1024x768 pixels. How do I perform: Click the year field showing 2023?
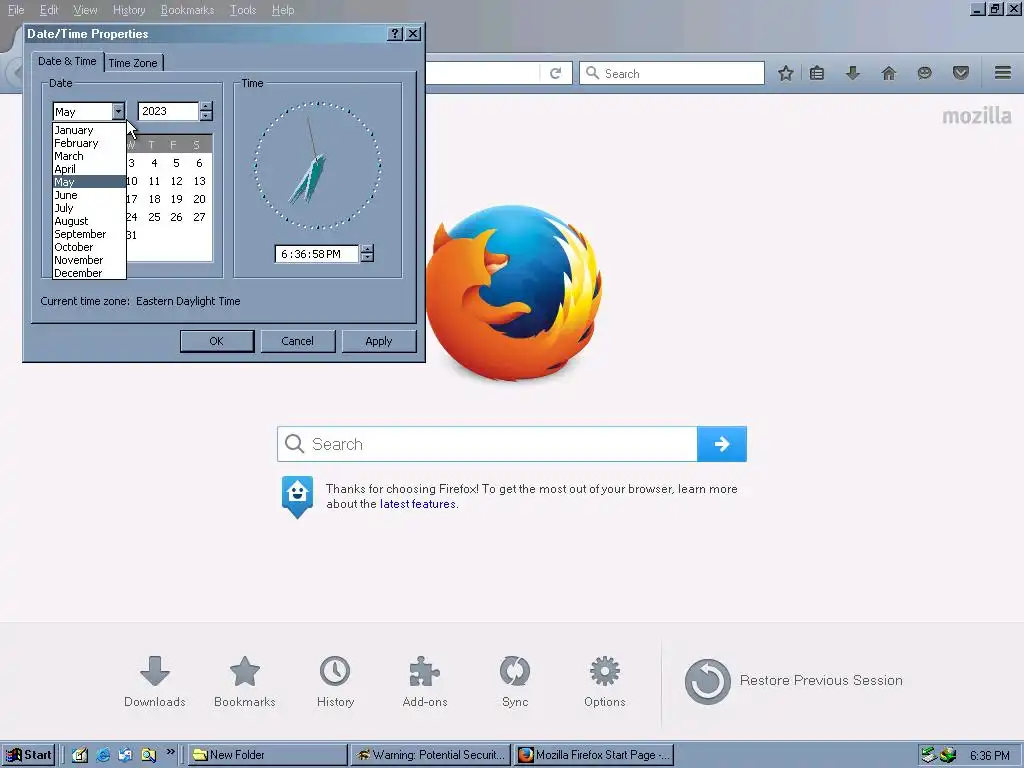(168, 111)
